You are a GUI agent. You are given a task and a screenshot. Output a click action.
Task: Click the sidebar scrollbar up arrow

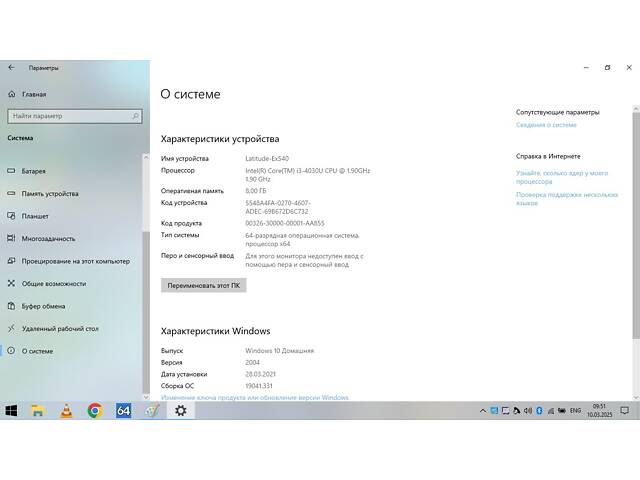tap(146, 157)
